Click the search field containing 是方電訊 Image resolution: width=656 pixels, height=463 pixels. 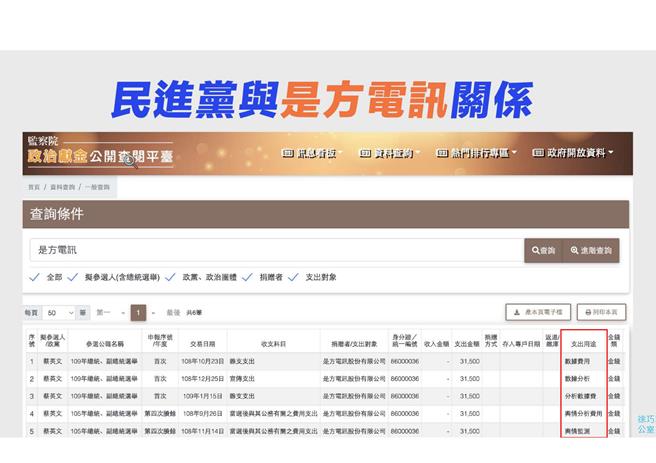[x=277, y=250]
